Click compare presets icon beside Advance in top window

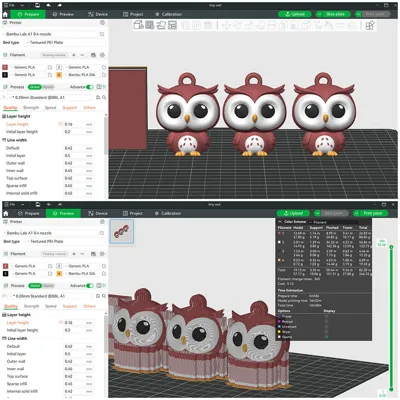coord(99,87)
